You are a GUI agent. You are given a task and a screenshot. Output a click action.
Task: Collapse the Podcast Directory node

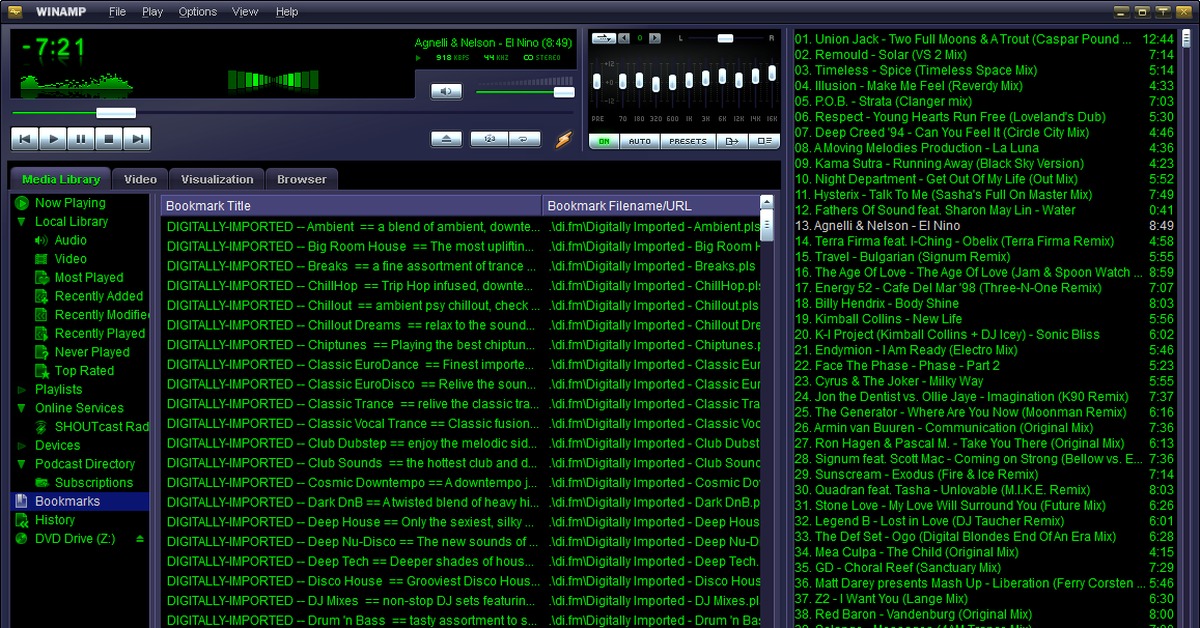pyautogui.click(x=22, y=464)
